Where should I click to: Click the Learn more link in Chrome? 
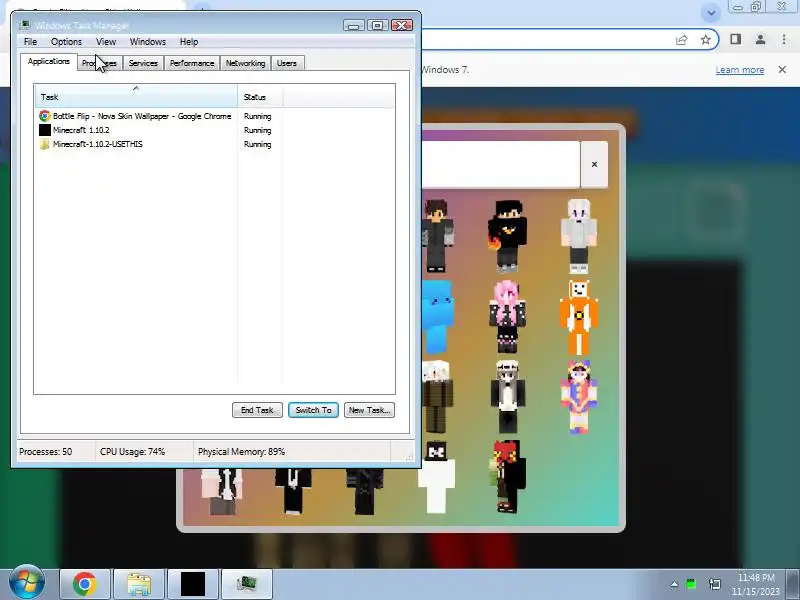click(739, 70)
